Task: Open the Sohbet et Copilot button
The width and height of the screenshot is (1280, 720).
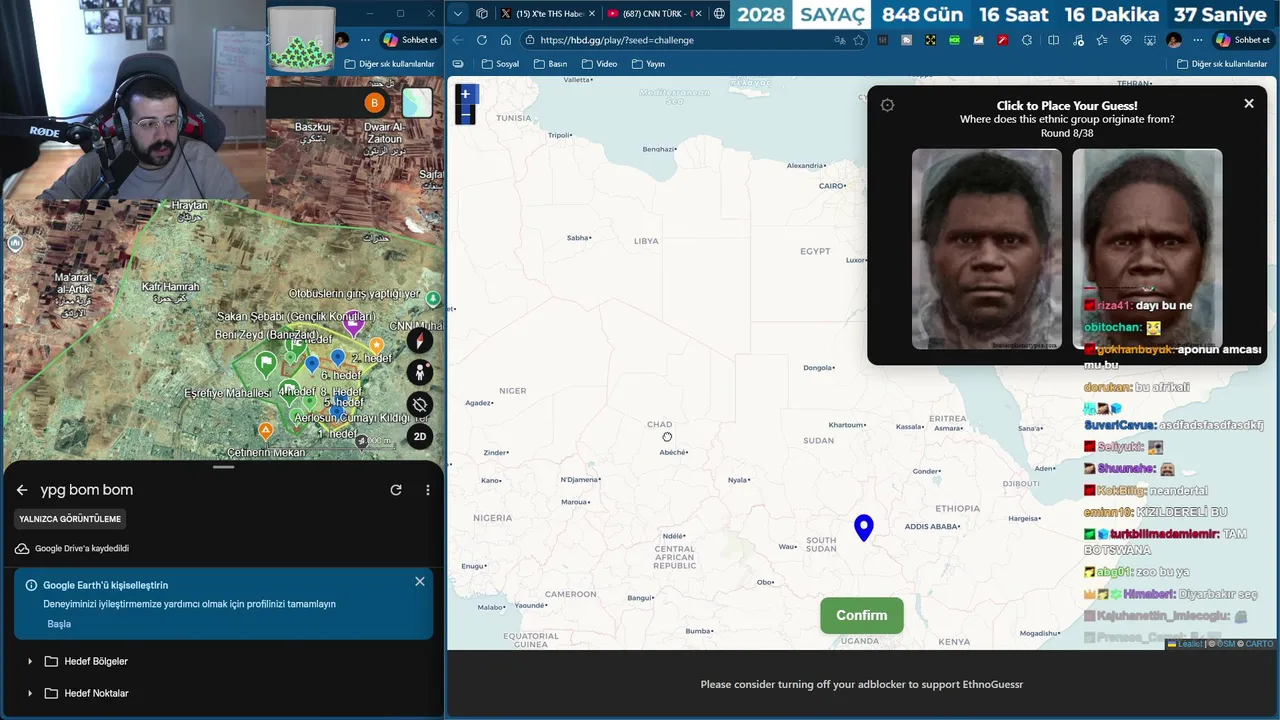Action: [1241, 40]
